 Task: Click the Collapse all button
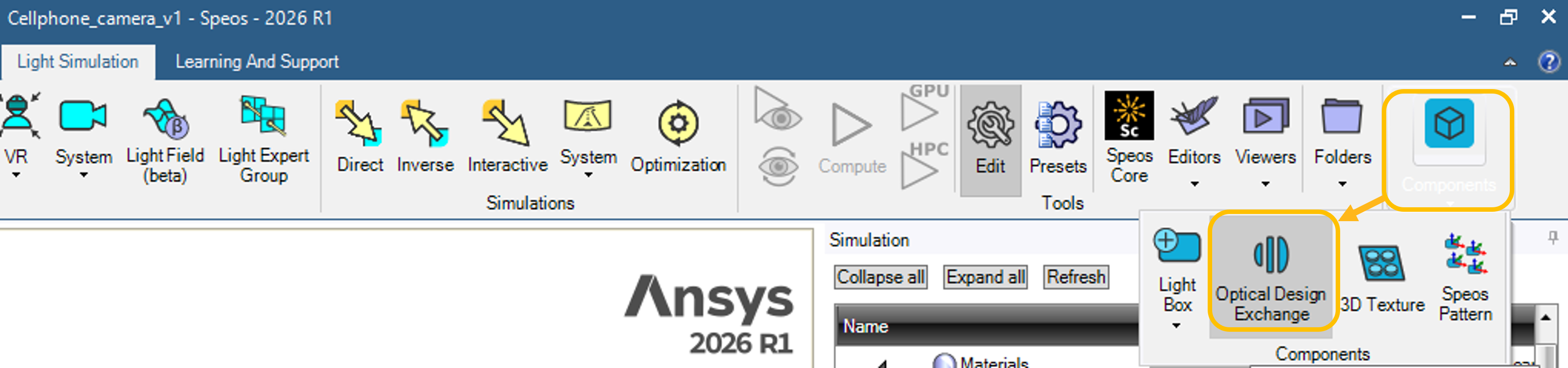point(881,277)
